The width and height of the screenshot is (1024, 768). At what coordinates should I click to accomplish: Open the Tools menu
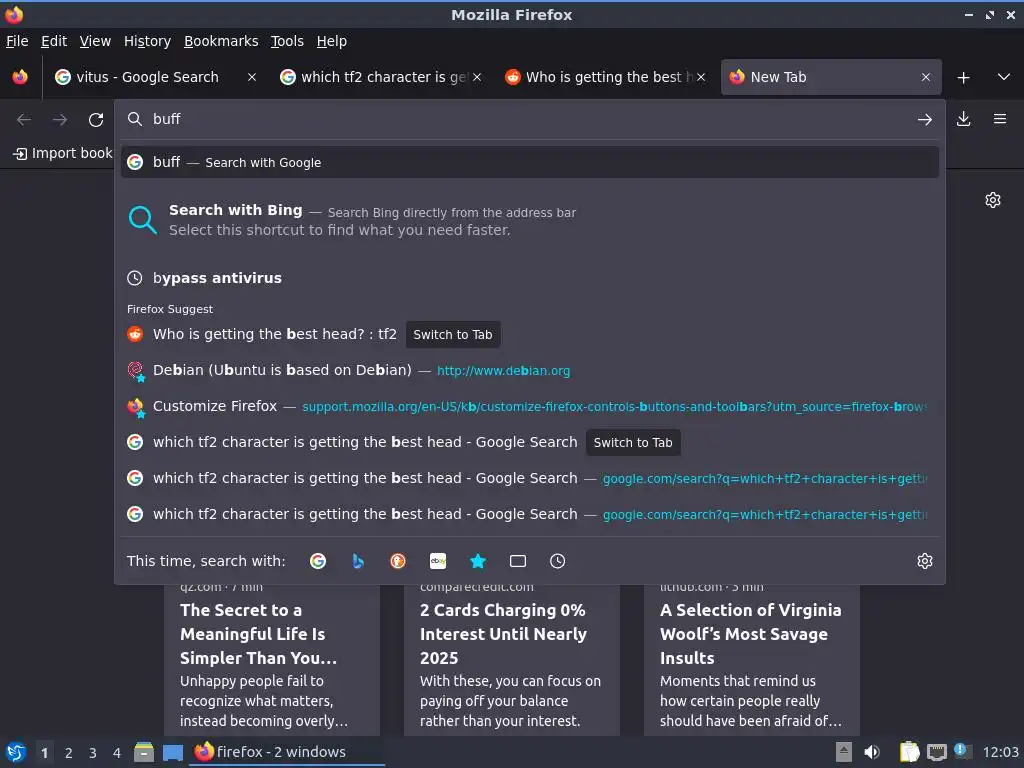coord(287,41)
